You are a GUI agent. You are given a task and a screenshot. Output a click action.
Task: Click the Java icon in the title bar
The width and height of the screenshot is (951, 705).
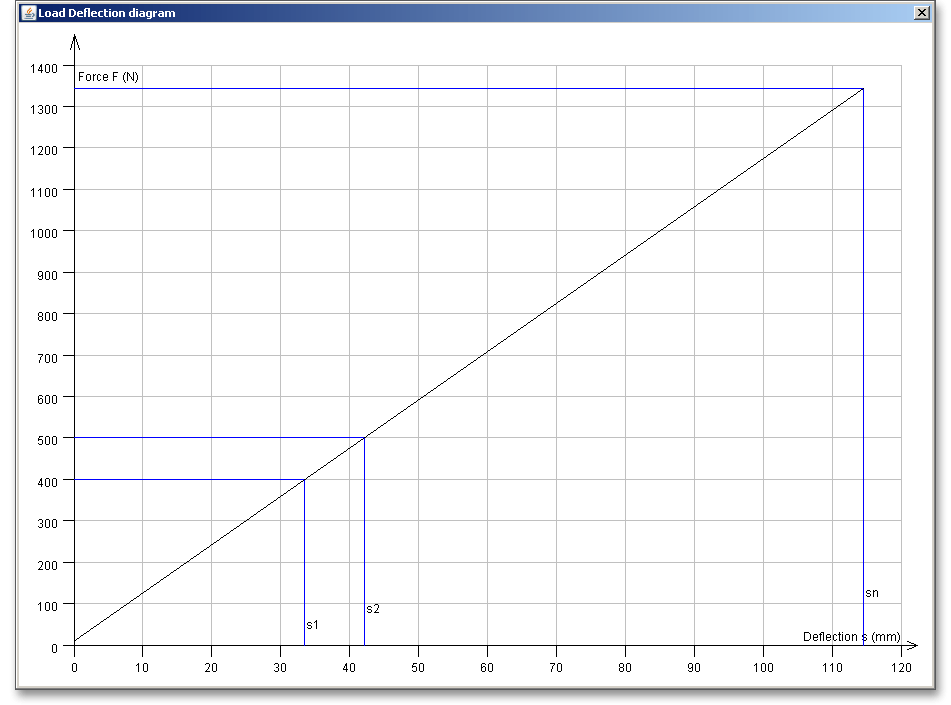click(x=29, y=13)
